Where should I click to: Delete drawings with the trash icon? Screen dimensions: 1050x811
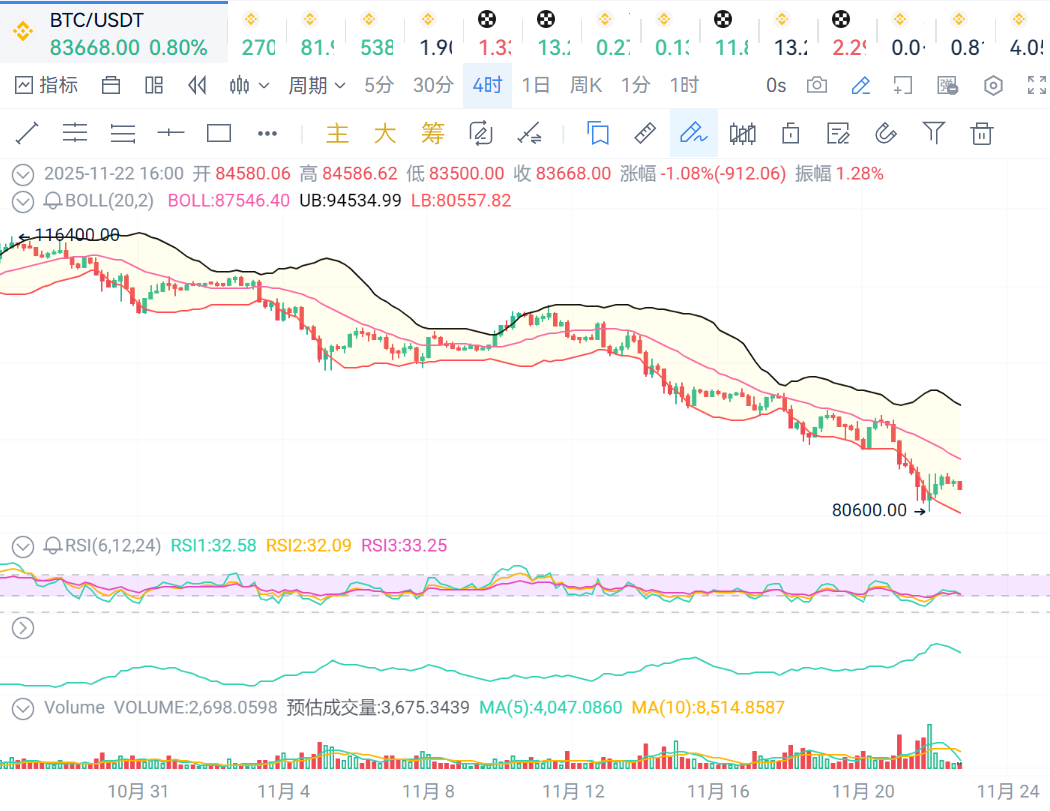(983, 133)
